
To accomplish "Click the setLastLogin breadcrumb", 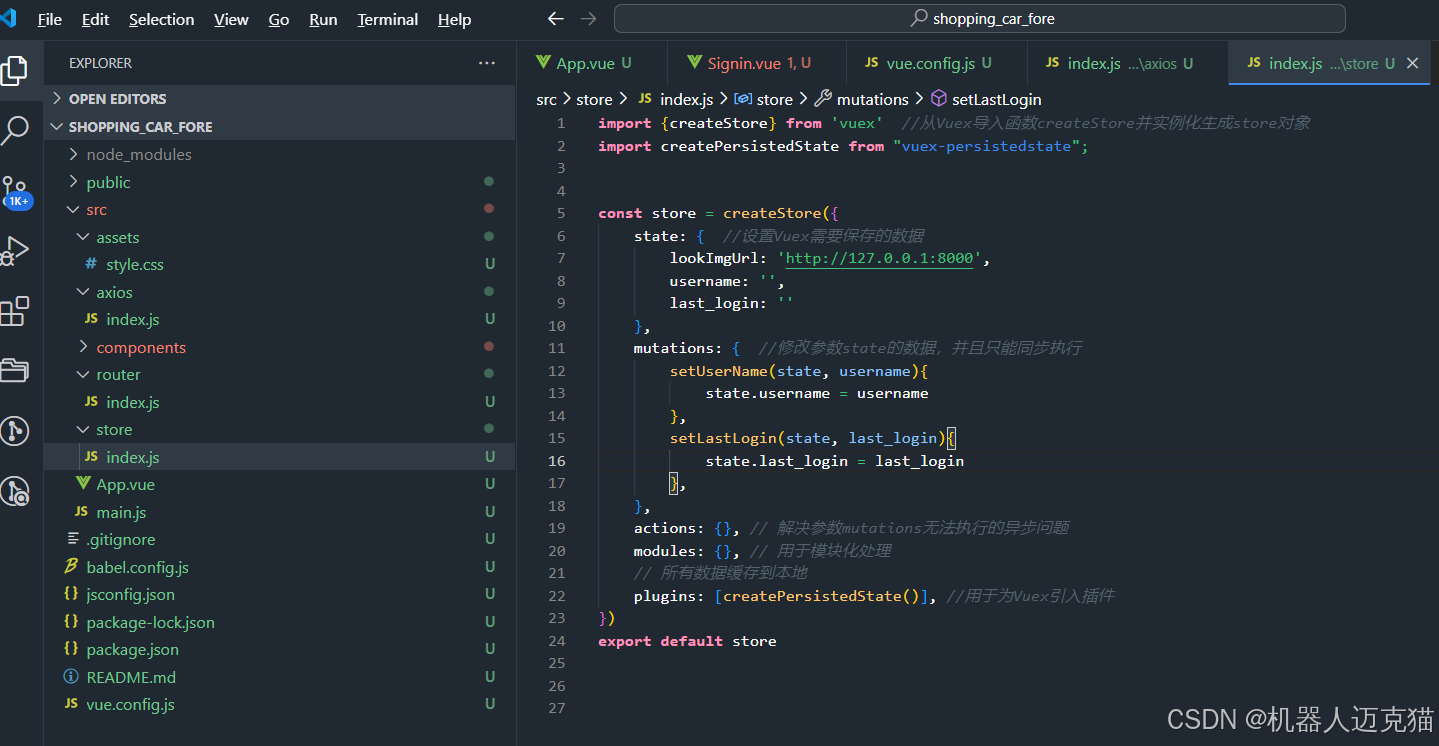I will click(997, 99).
